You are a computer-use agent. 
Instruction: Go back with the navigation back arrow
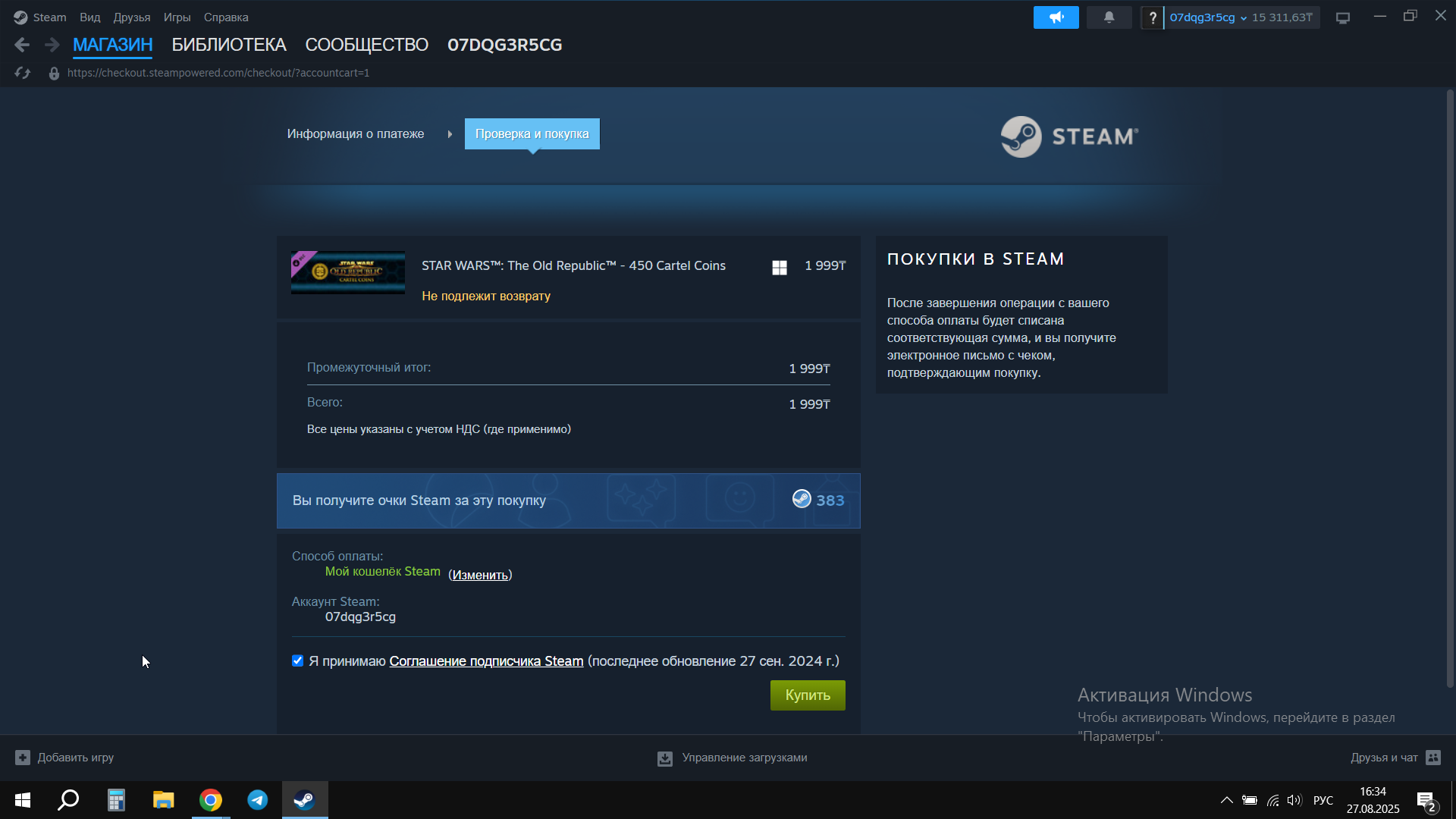(22, 45)
